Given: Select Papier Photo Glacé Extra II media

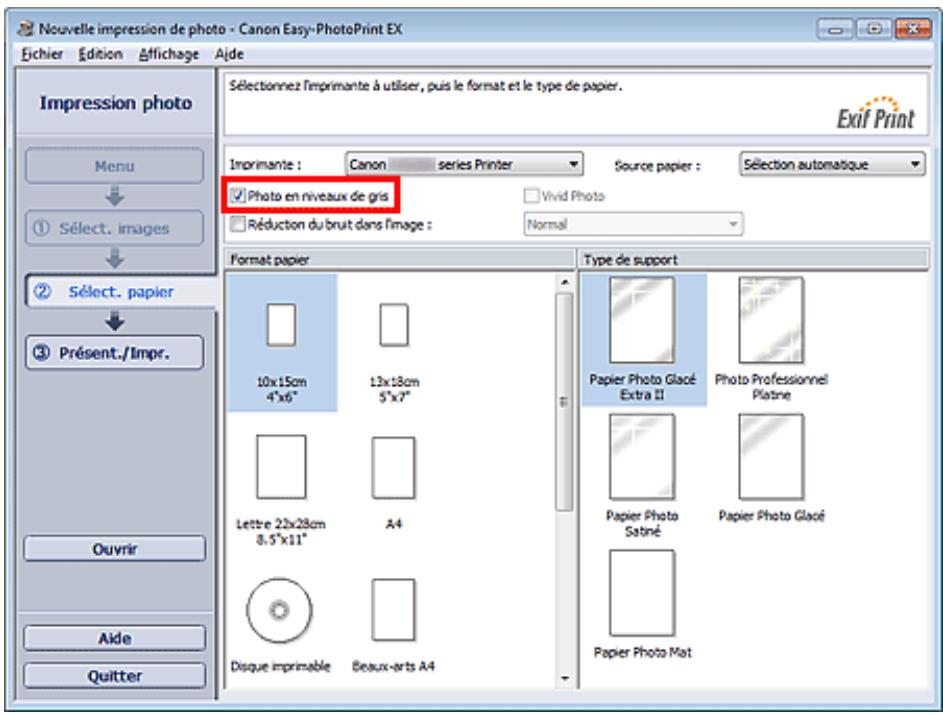Looking at the screenshot, I should [x=642, y=320].
